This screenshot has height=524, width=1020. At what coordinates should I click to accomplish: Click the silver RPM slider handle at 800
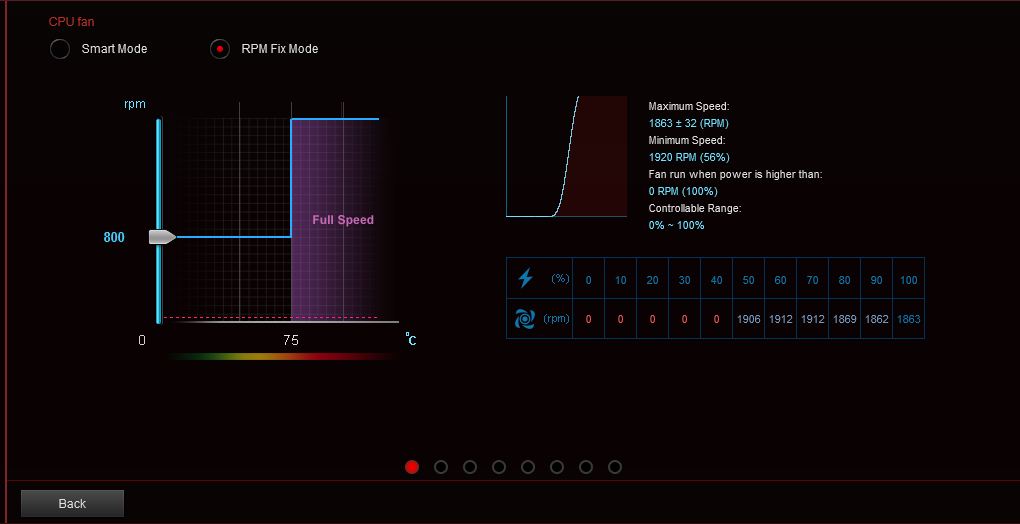tap(162, 237)
